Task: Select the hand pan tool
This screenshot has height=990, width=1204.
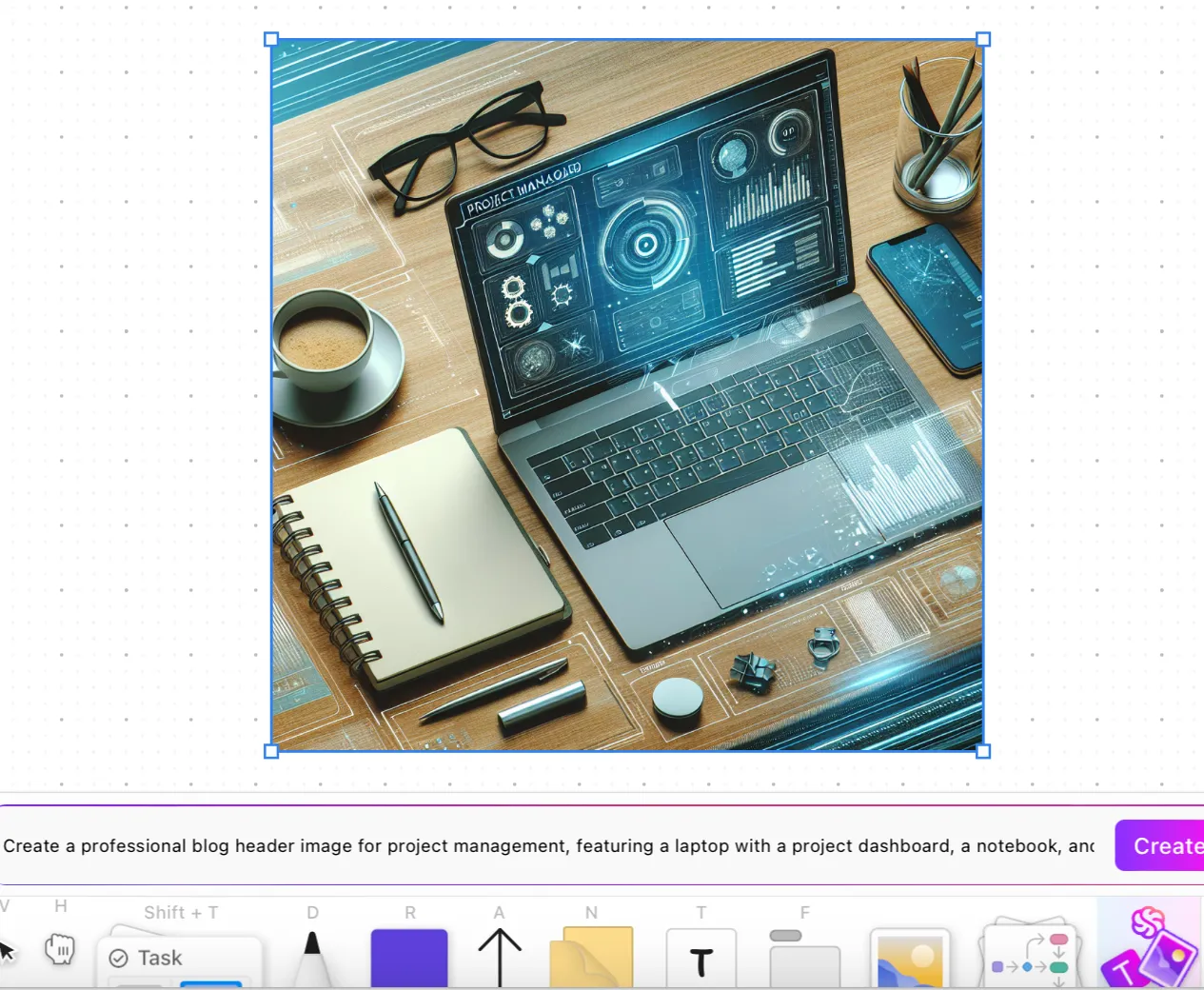Action: click(x=59, y=949)
